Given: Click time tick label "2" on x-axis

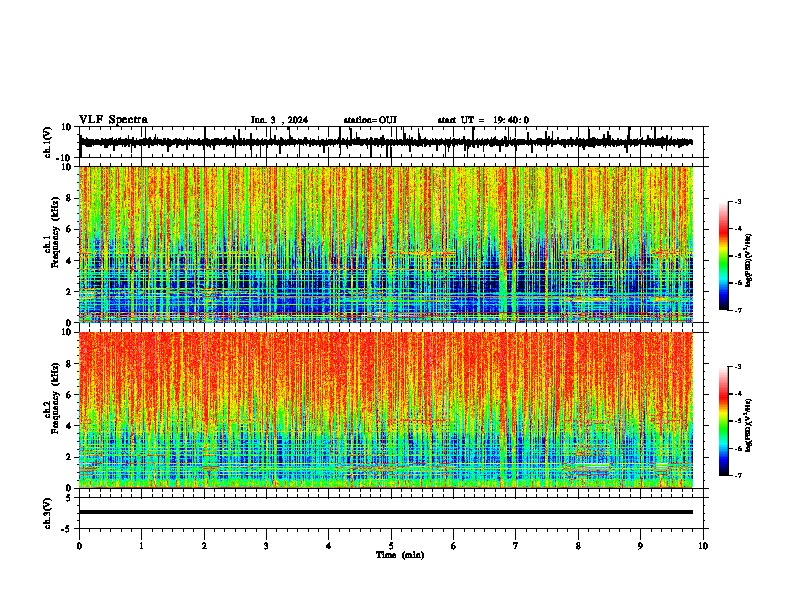Looking at the screenshot, I should point(204,546).
